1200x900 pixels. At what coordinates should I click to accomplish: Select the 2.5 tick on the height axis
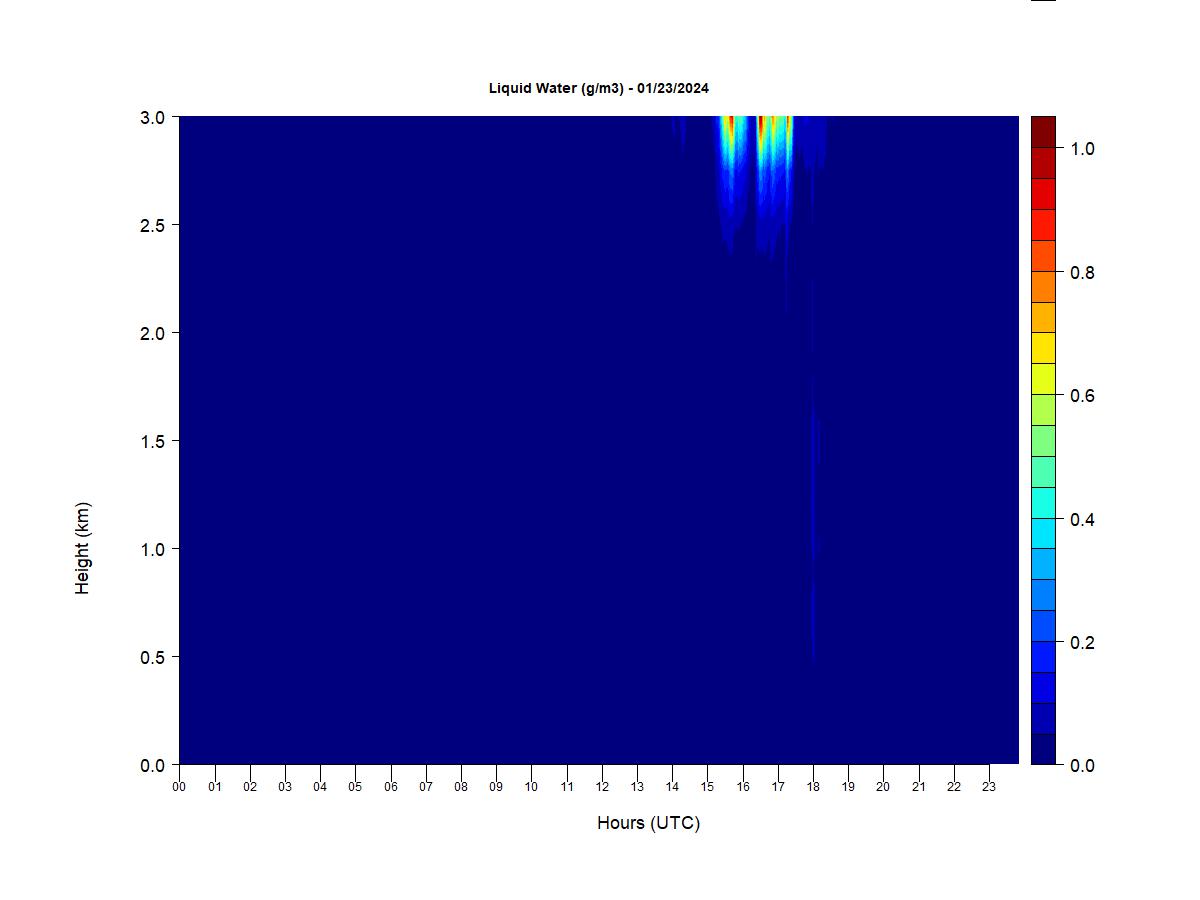(153, 225)
